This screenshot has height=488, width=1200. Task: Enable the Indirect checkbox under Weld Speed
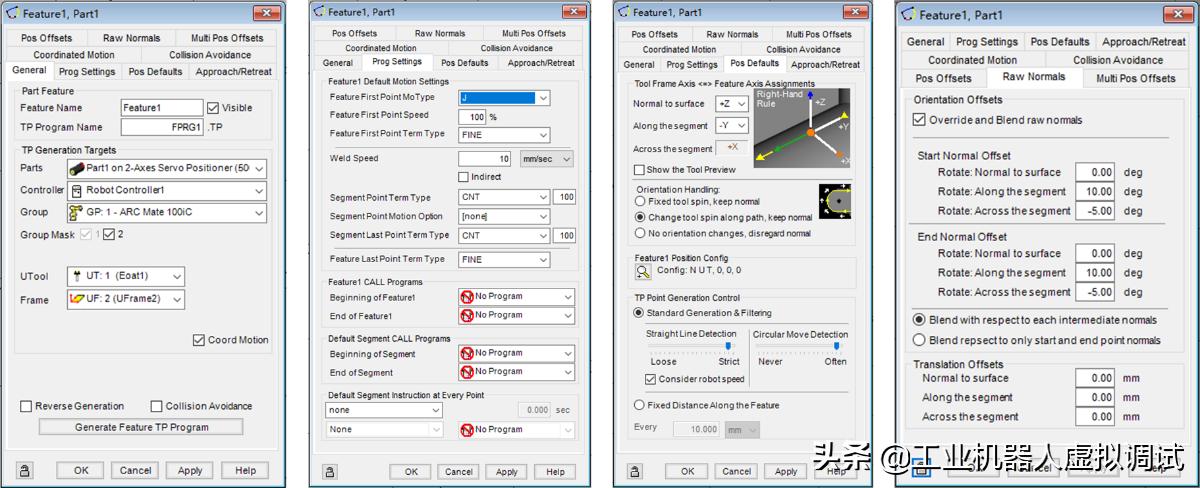coord(464,177)
